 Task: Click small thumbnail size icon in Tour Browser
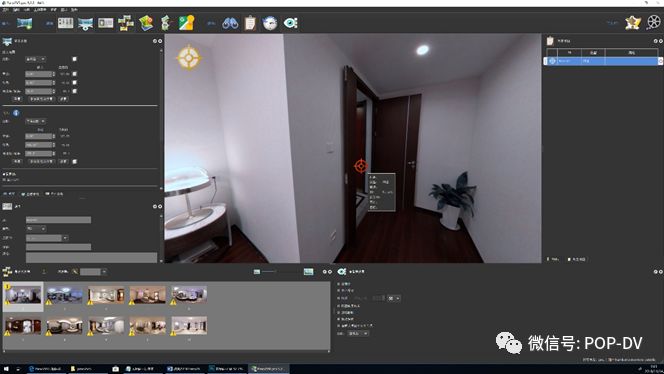tap(257, 271)
